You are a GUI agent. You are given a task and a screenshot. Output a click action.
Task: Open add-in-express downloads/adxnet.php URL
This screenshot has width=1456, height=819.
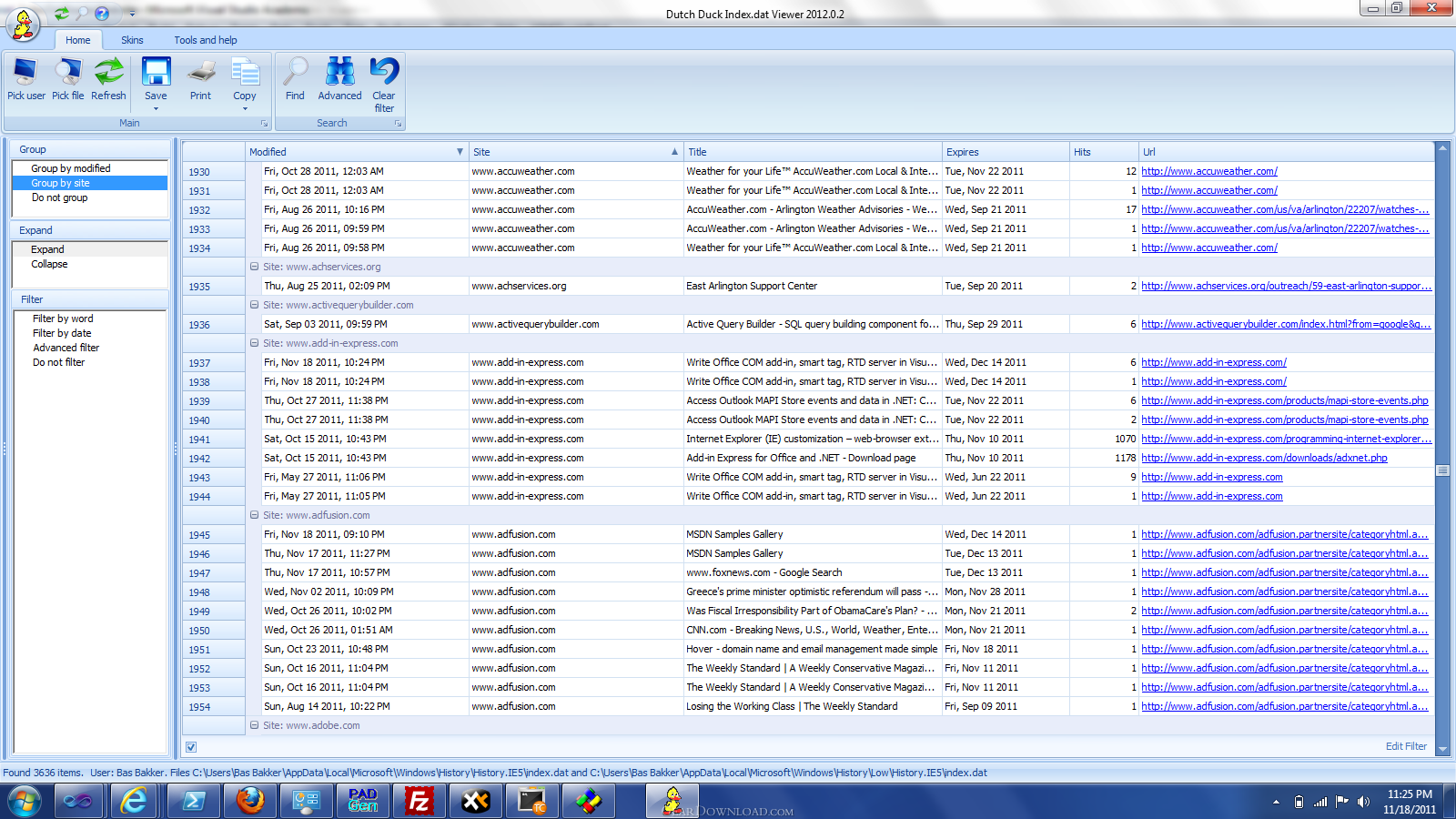(1264, 458)
